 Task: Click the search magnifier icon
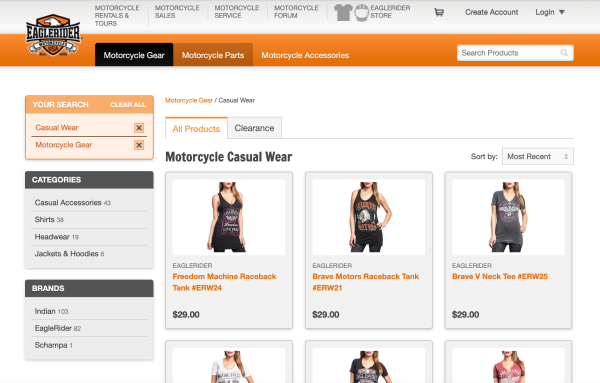[564, 53]
